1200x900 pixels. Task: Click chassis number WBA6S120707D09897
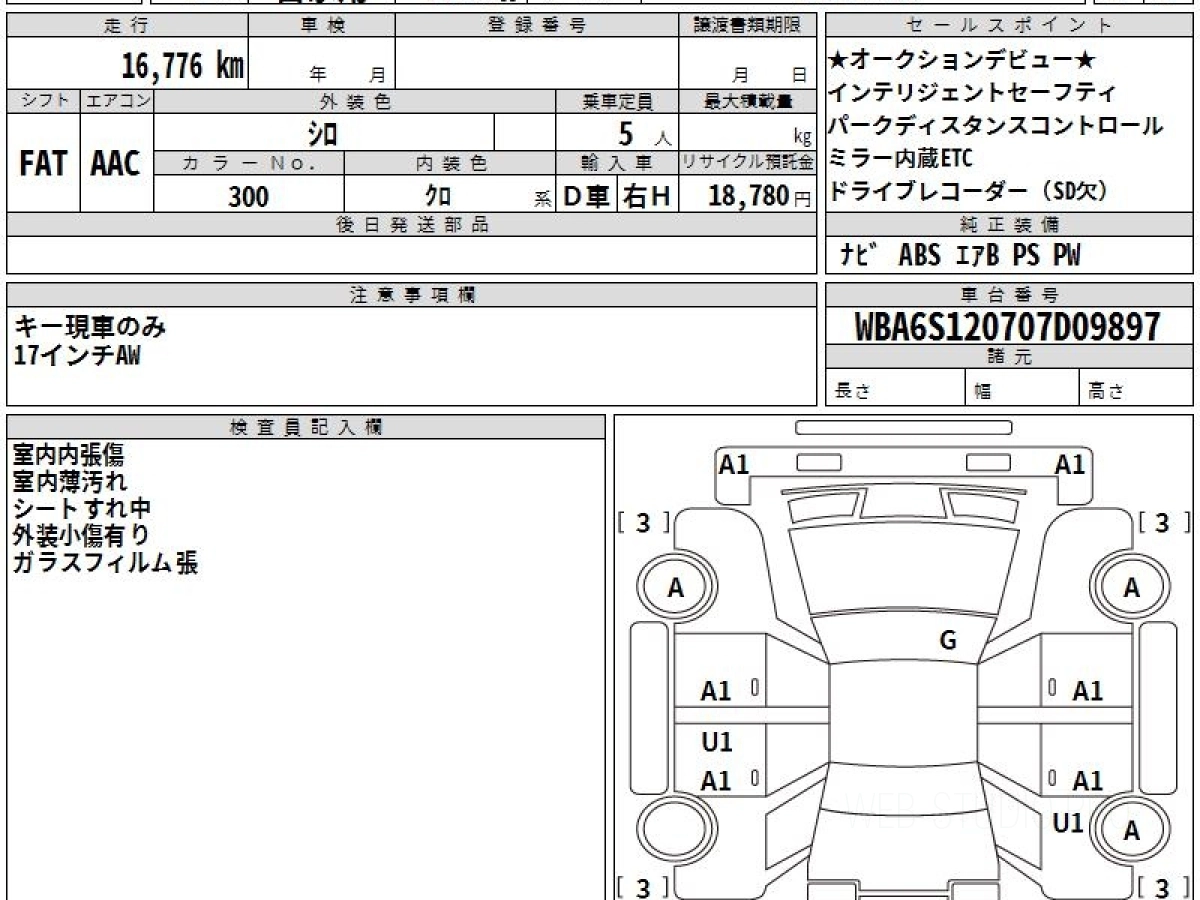tap(1008, 326)
